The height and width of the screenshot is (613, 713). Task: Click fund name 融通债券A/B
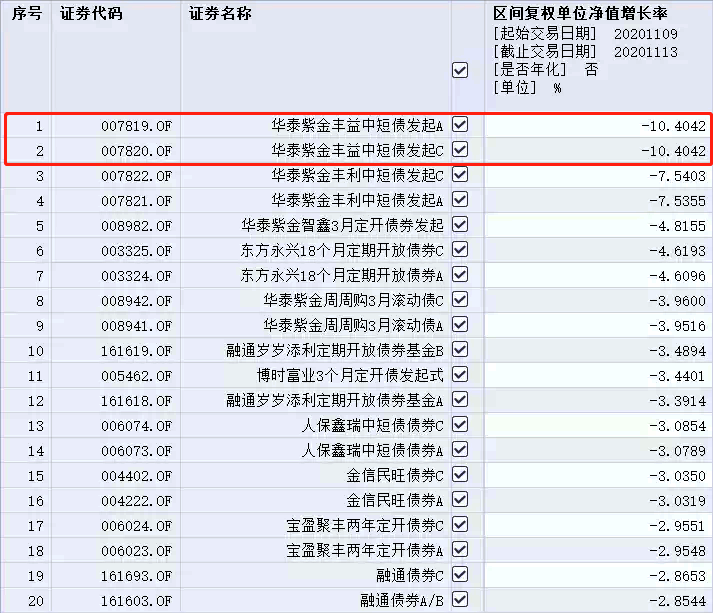(x=402, y=600)
